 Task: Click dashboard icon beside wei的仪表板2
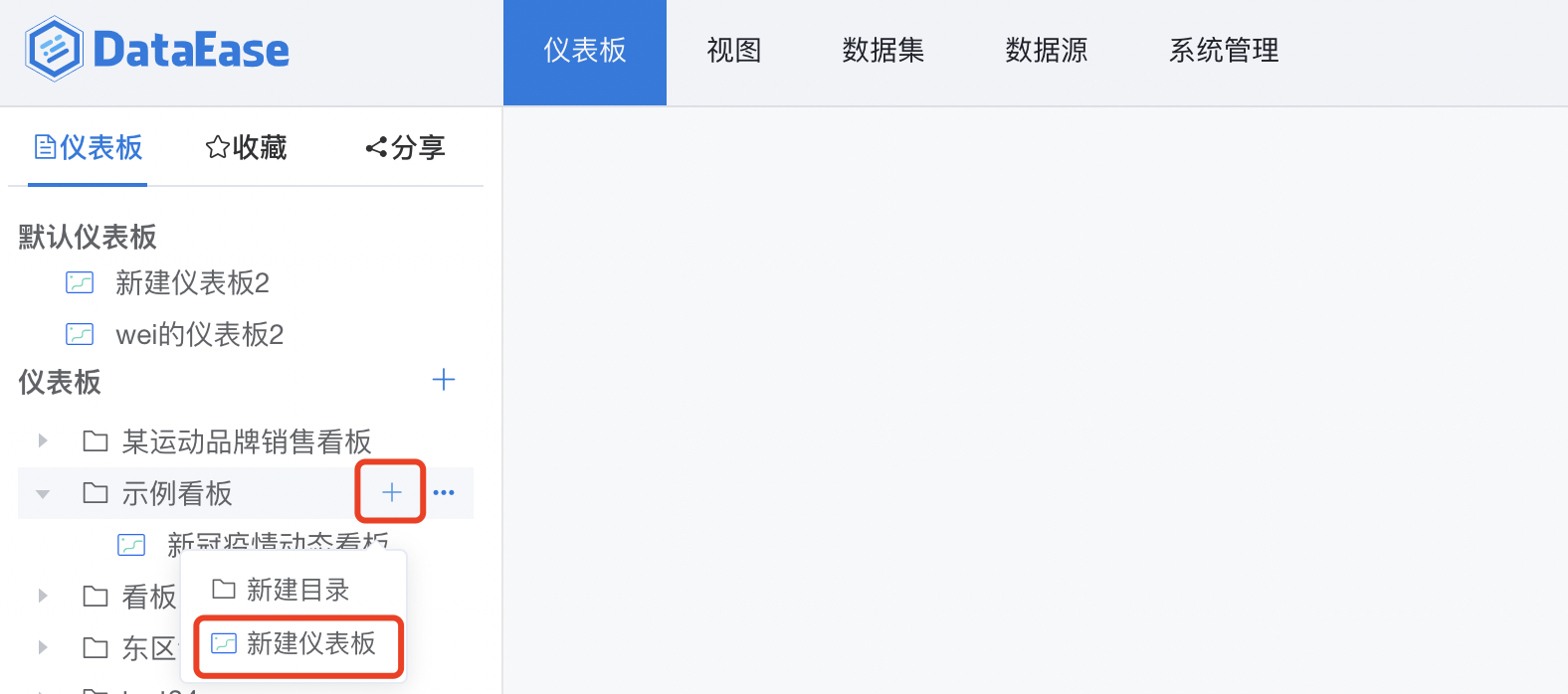click(x=80, y=334)
